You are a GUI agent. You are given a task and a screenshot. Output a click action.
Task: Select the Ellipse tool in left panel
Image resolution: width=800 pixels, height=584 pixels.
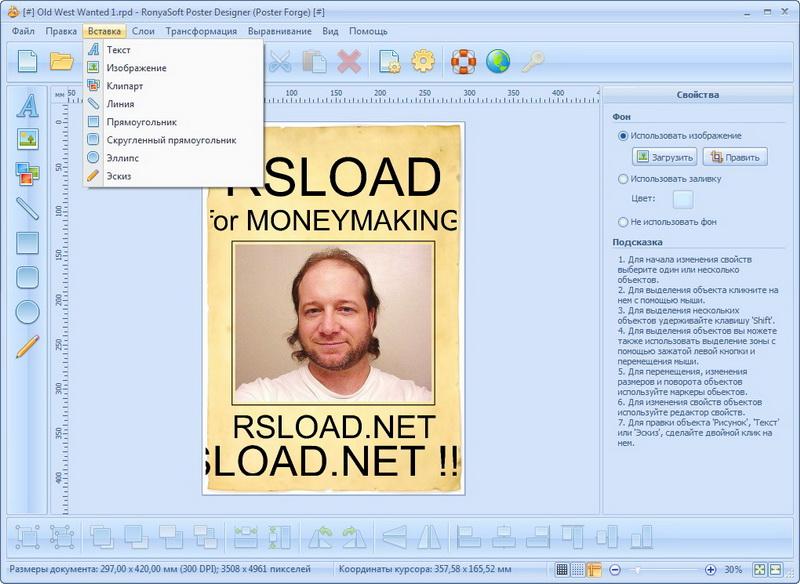(x=28, y=312)
